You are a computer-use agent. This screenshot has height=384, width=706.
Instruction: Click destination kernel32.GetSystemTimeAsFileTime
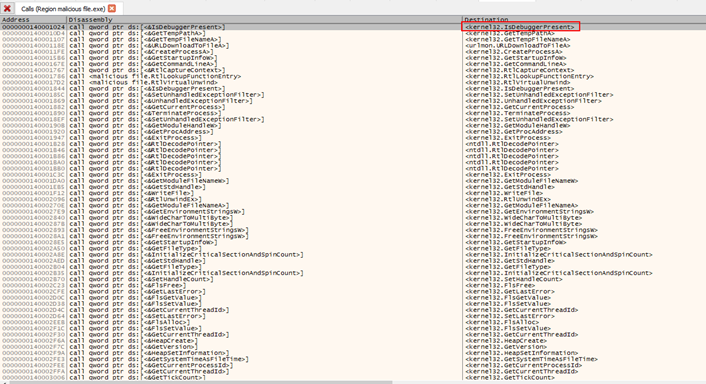531,359
